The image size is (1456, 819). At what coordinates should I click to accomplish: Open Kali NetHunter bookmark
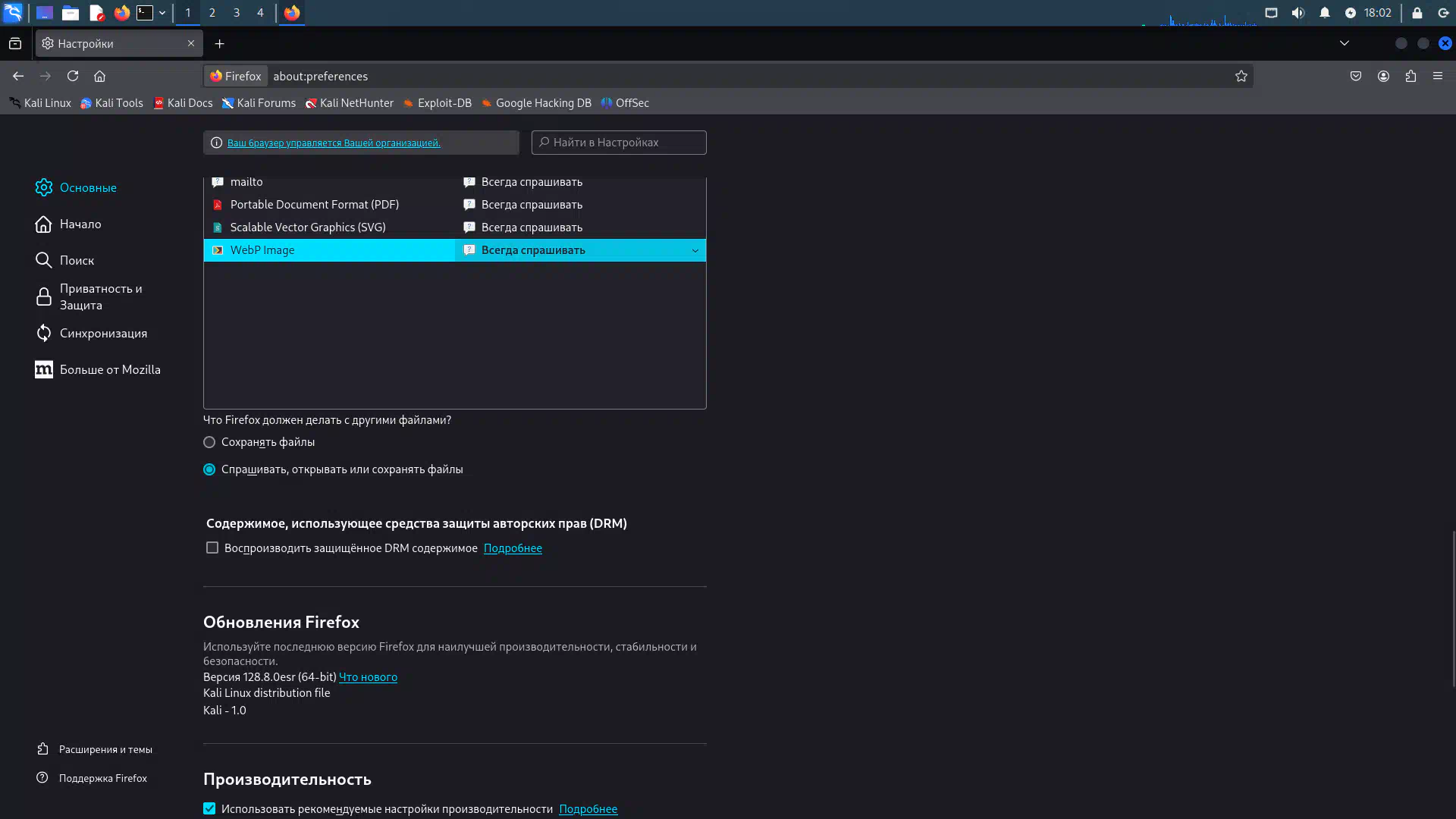tap(349, 103)
